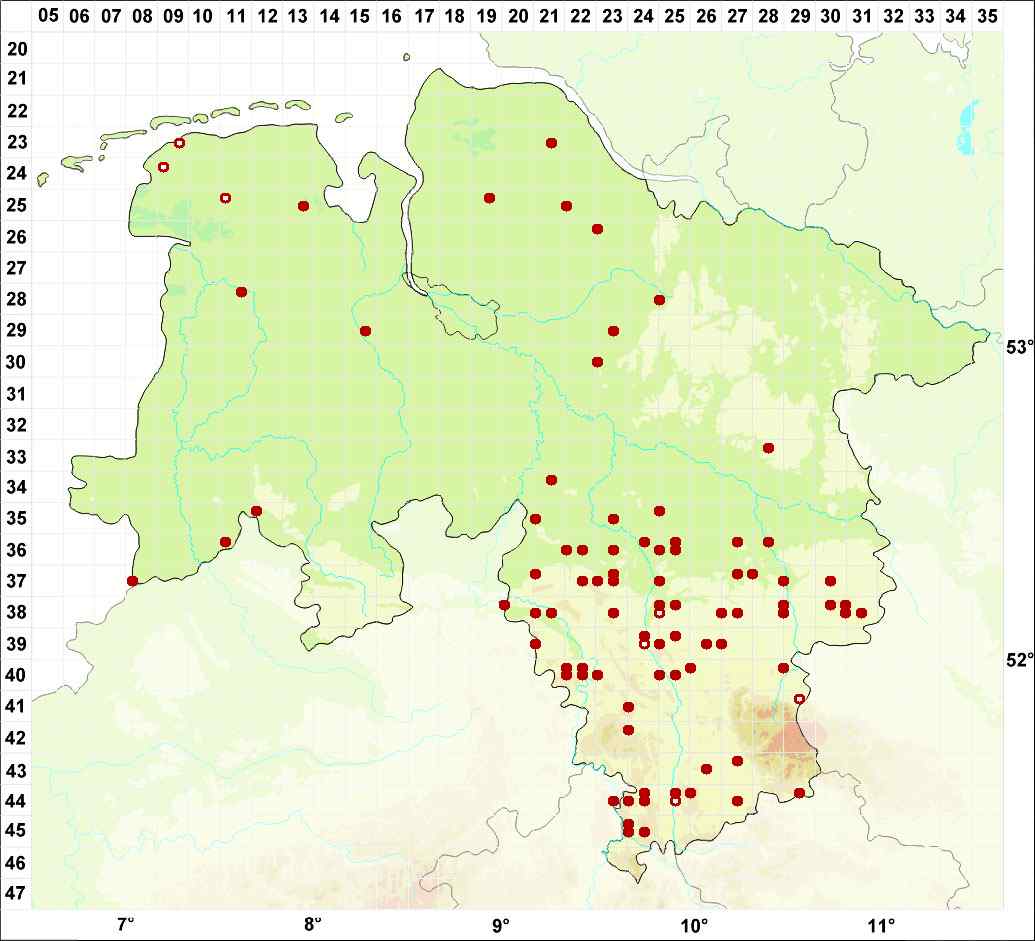Click row label 25 on the left axis

coord(17,205)
